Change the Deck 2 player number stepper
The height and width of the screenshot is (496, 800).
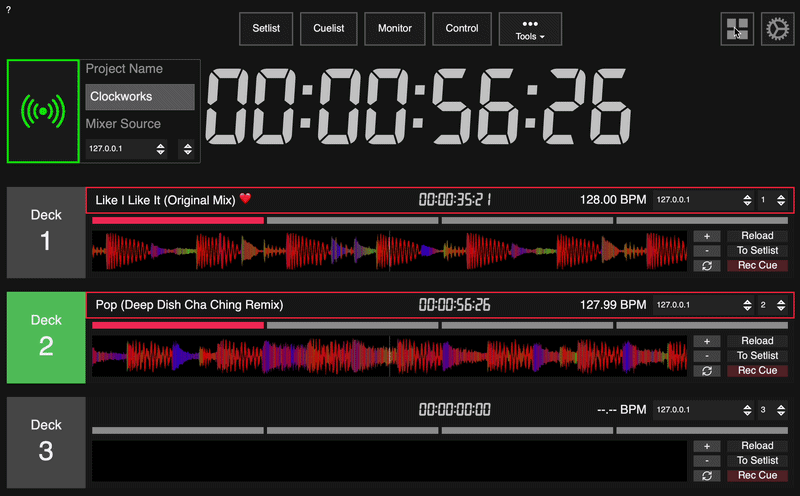tap(772, 305)
